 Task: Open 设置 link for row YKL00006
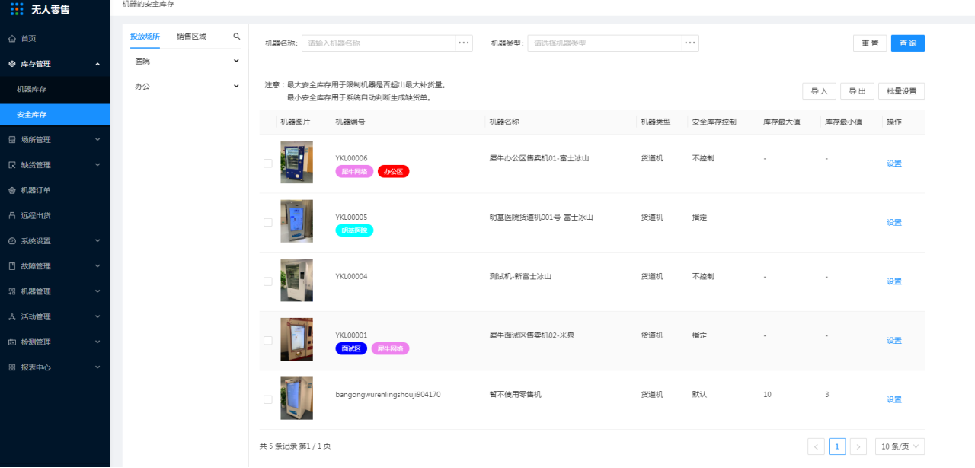click(894, 164)
